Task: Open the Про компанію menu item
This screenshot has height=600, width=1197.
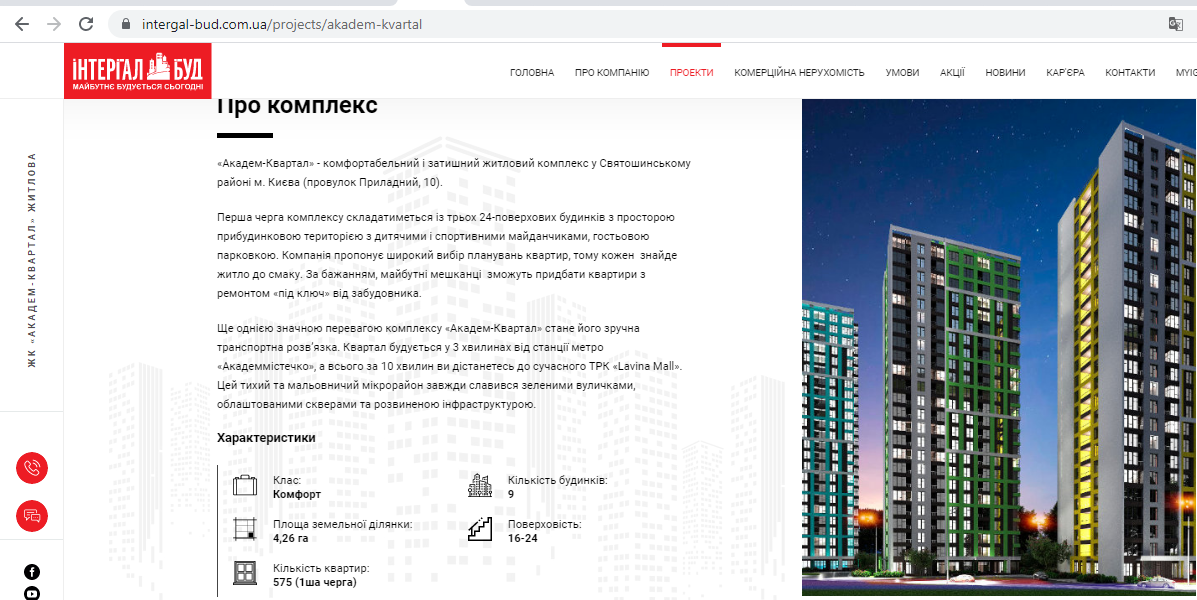Action: 611,73
